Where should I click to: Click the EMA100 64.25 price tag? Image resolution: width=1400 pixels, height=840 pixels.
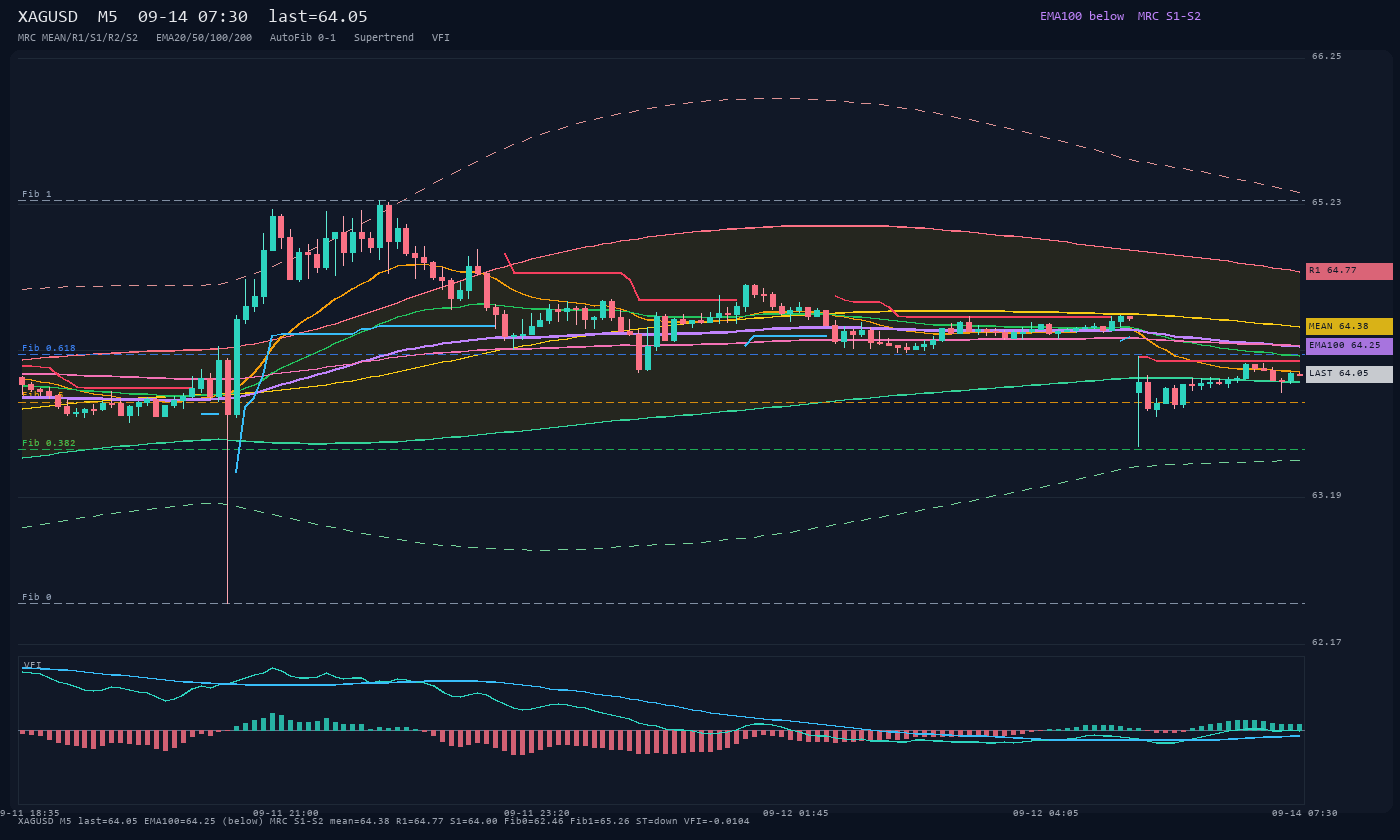click(x=1349, y=346)
